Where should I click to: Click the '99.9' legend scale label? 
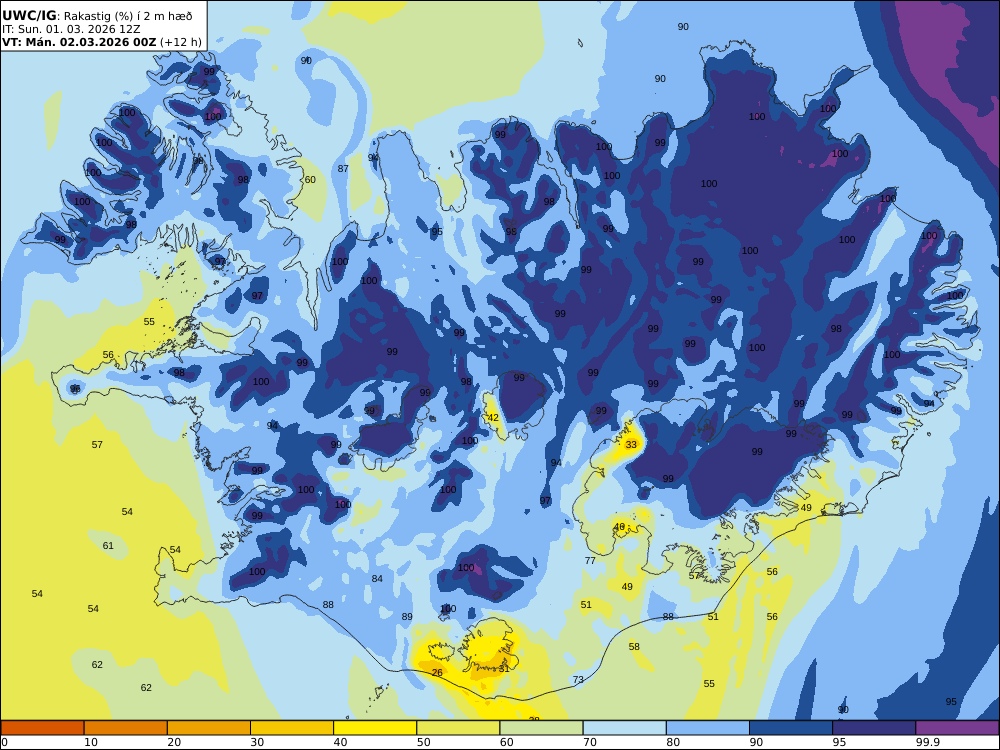[x=926, y=742]
